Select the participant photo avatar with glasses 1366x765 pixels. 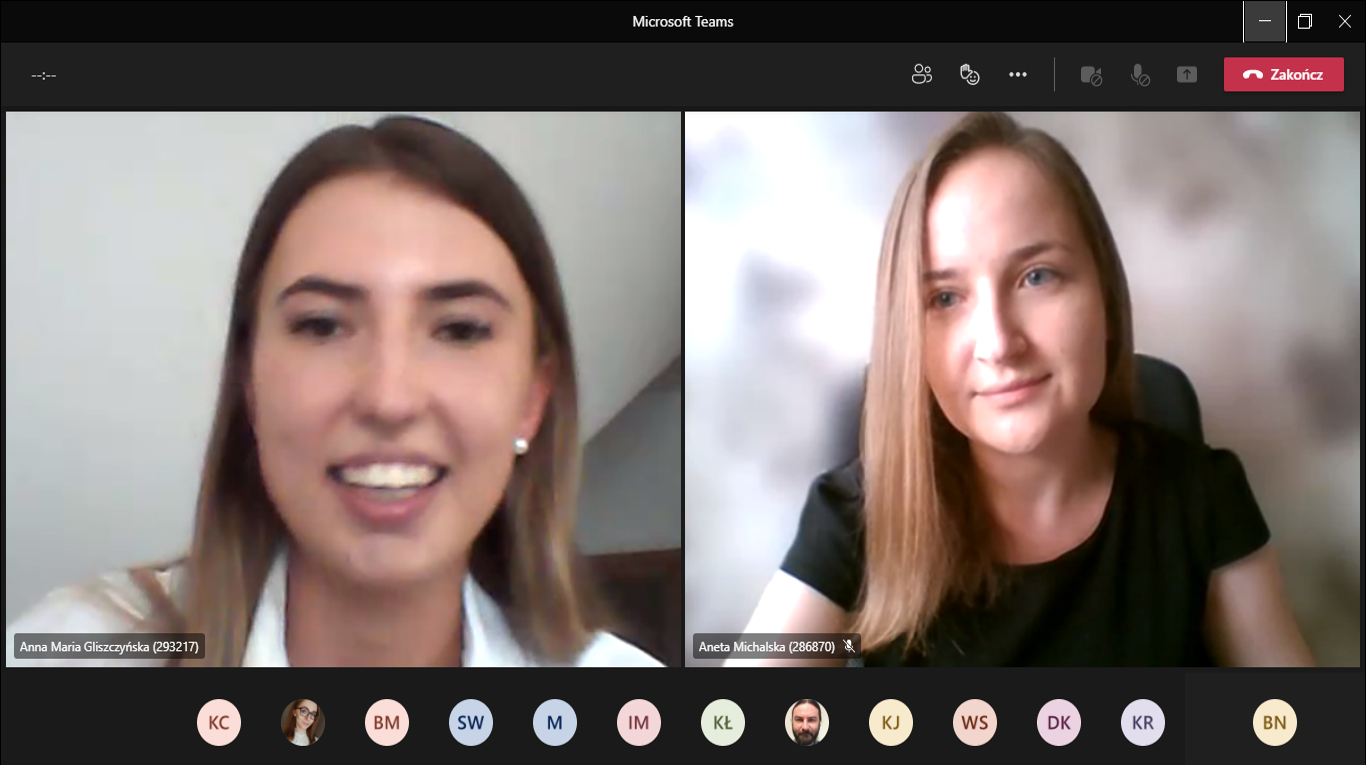pyautogui.click(x=303, y=722)
